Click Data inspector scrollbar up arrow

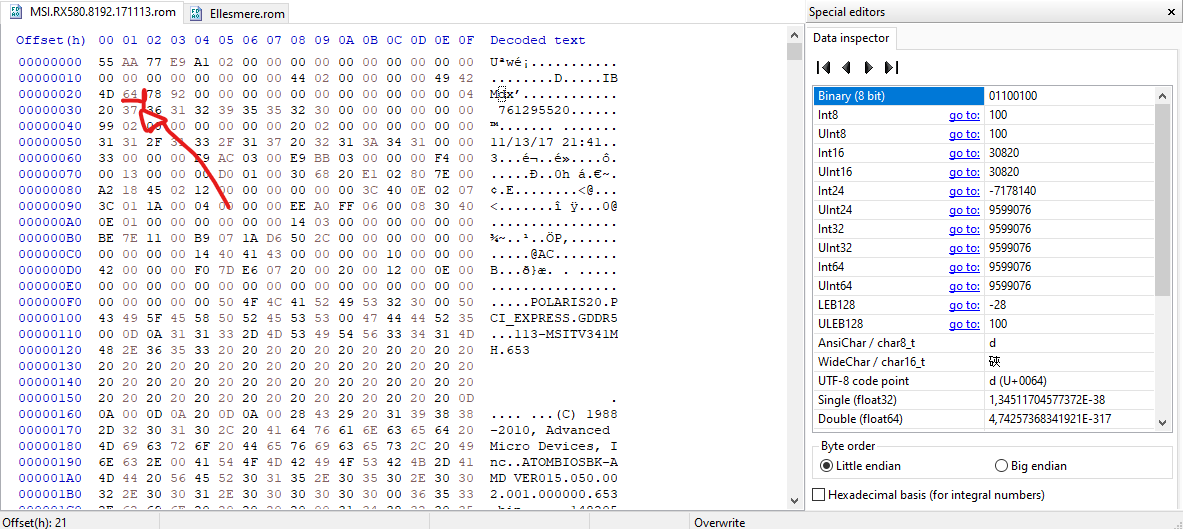coord(1163,94)
